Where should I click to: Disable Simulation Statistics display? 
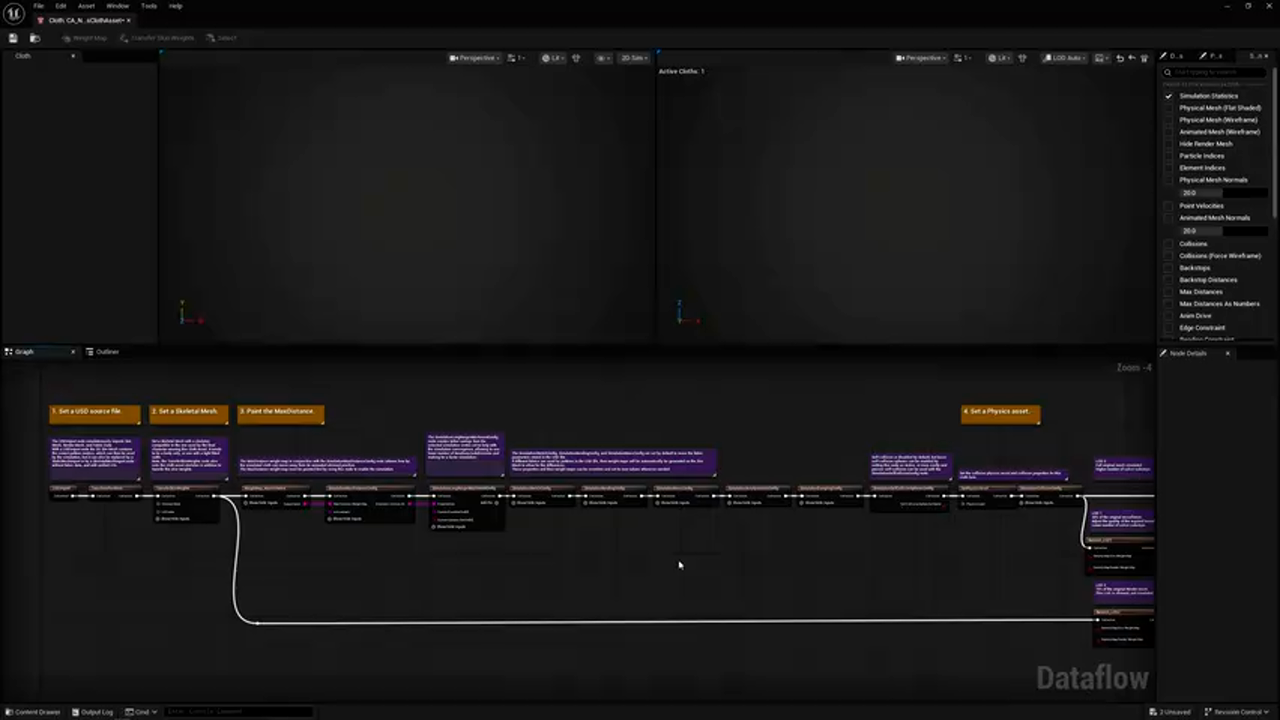click(x=1169, y=95)
